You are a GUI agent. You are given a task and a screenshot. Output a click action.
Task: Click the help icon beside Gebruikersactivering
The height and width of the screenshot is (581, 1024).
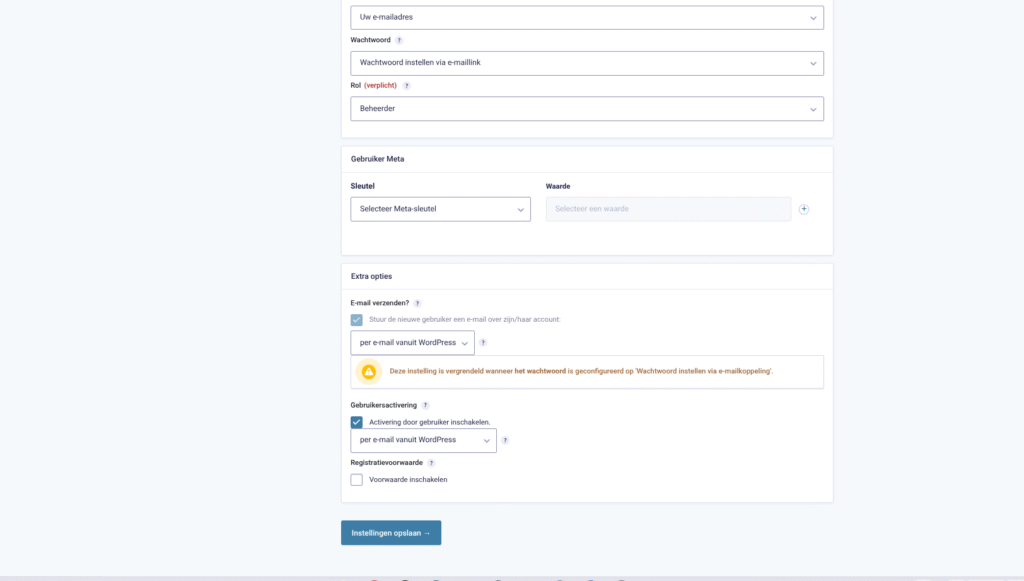point(425,406)
